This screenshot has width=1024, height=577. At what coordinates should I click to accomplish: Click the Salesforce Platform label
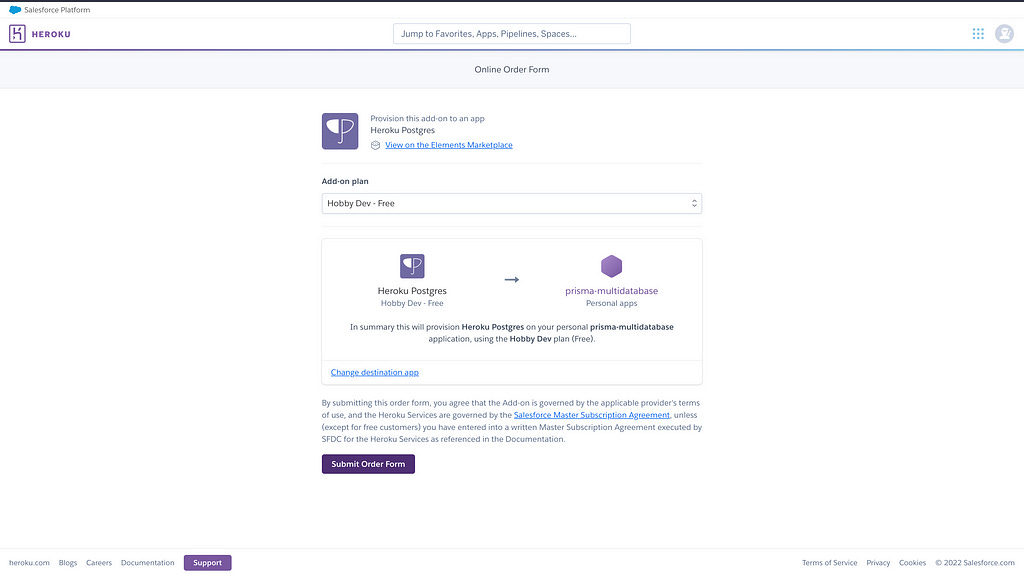pyautogui.click(x=57, y=10)
